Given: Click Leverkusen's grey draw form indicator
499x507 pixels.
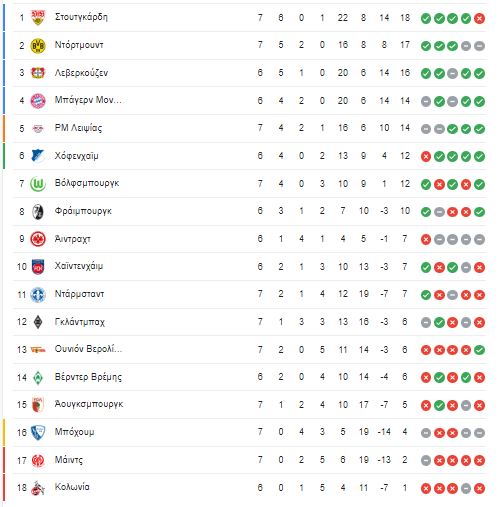Looking at the screenshot, I should pos(452,73).
